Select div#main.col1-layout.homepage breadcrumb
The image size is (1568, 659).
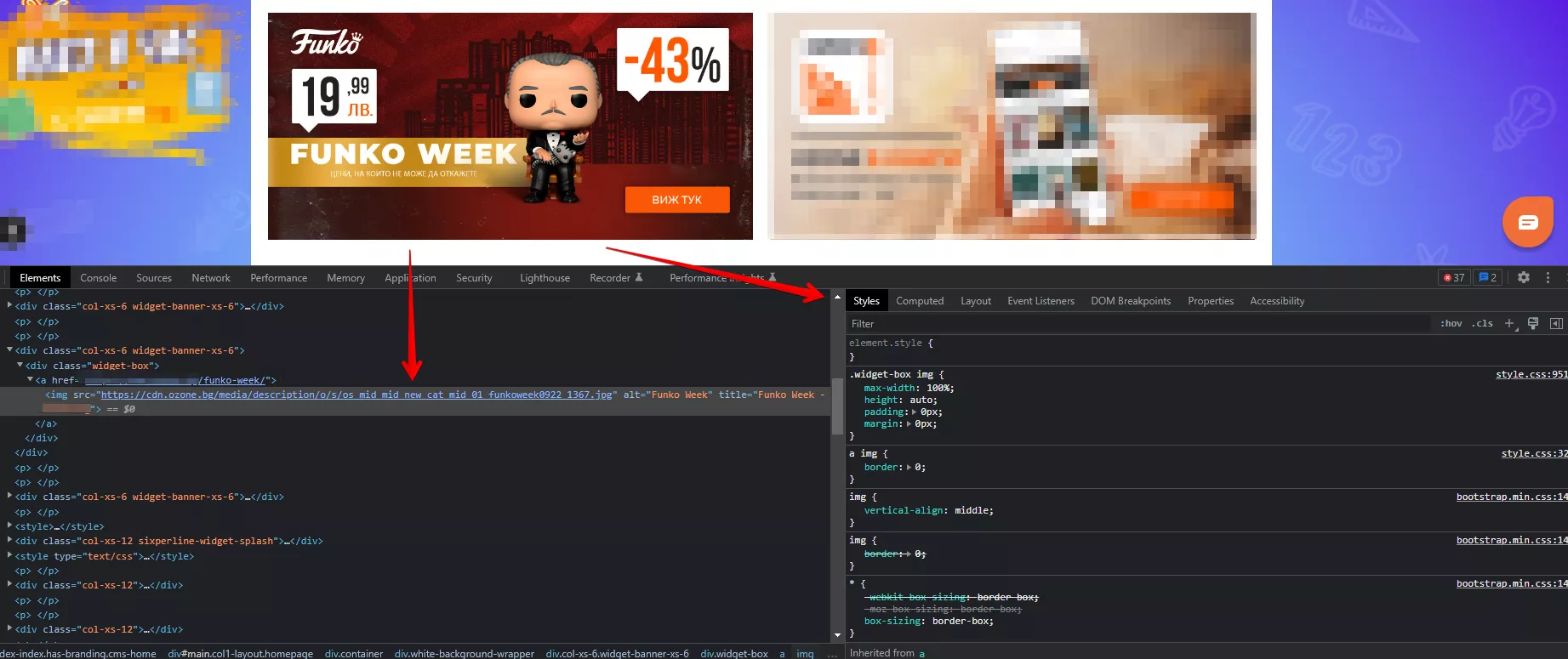pyautogui.click(x=241, y=653)
